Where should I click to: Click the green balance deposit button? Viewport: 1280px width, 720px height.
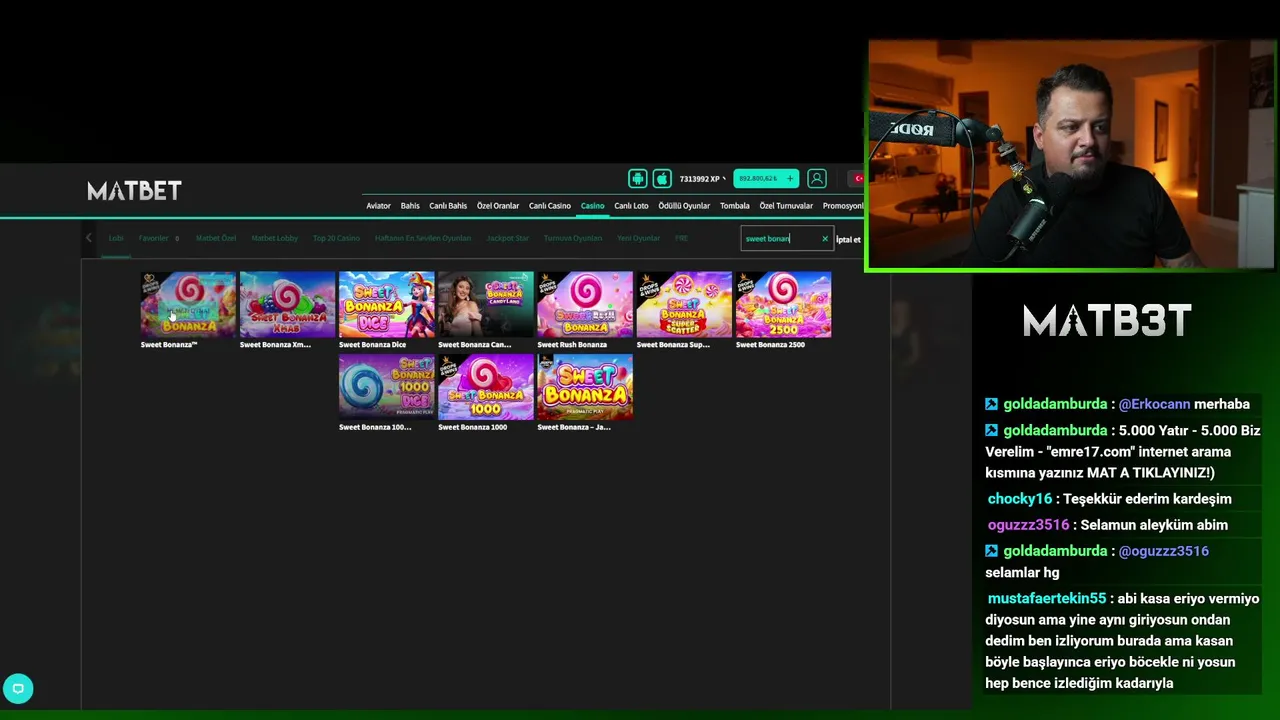(766, 179)
